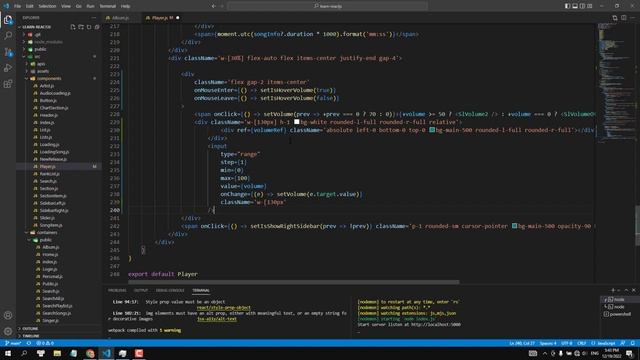Open Source Control view in activity bar
640x360 pixels.
8,52
